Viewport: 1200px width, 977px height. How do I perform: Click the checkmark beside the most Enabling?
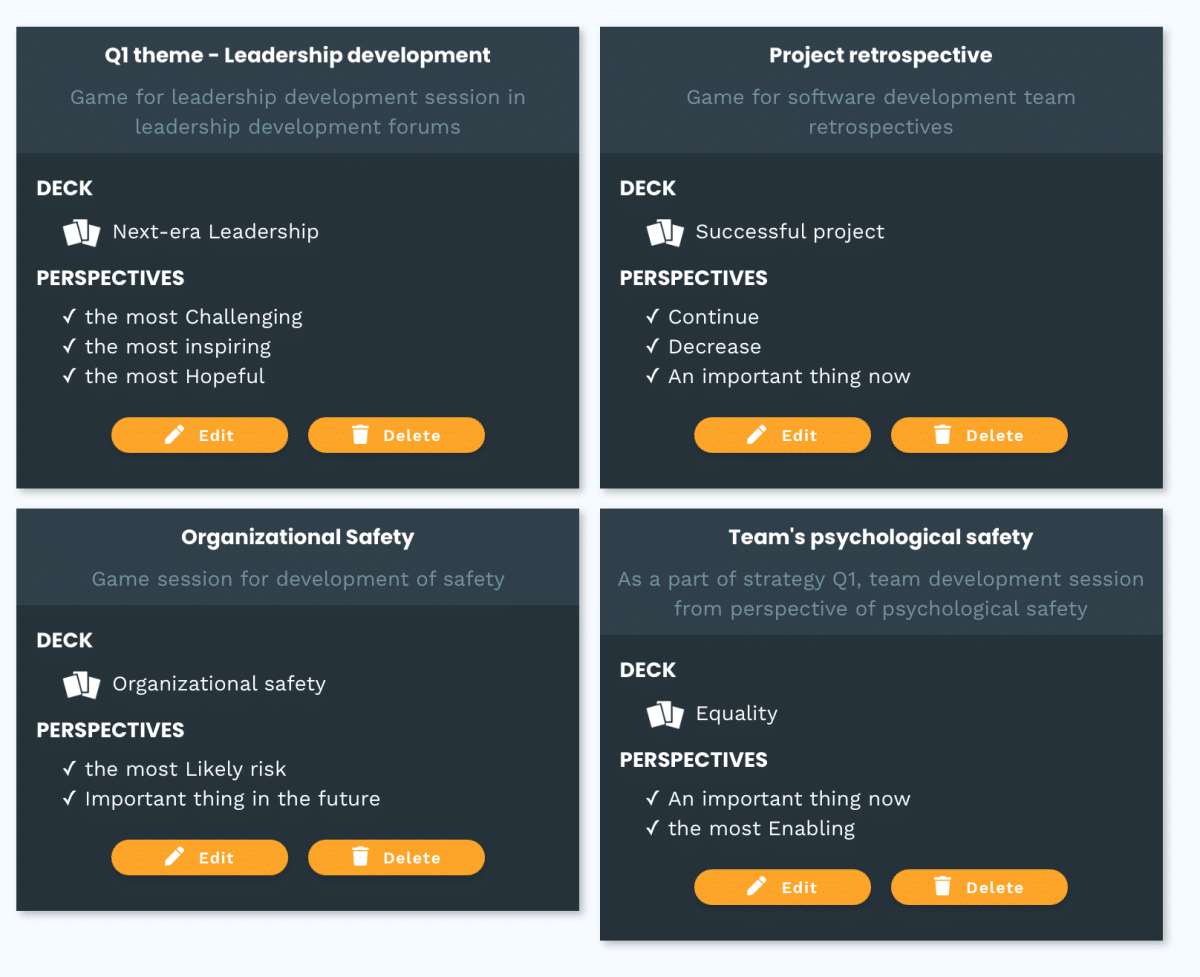(652, 829)
